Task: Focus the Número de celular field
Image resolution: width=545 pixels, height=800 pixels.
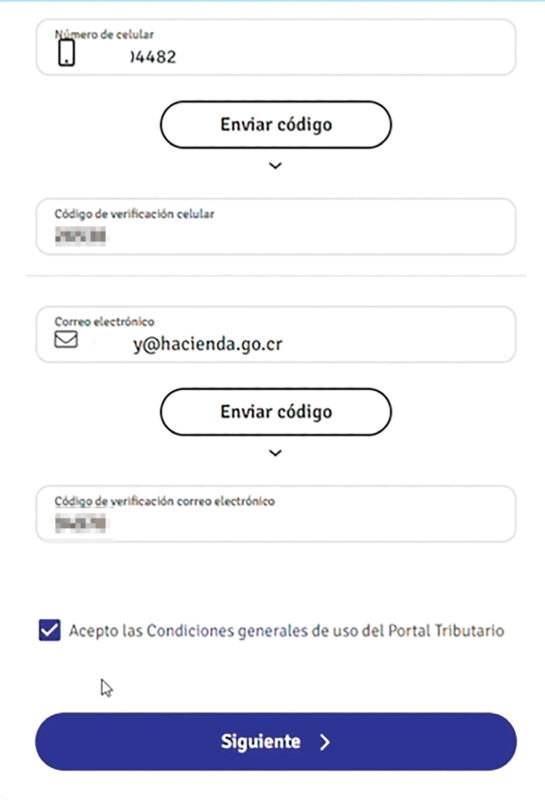Action: 276,47
